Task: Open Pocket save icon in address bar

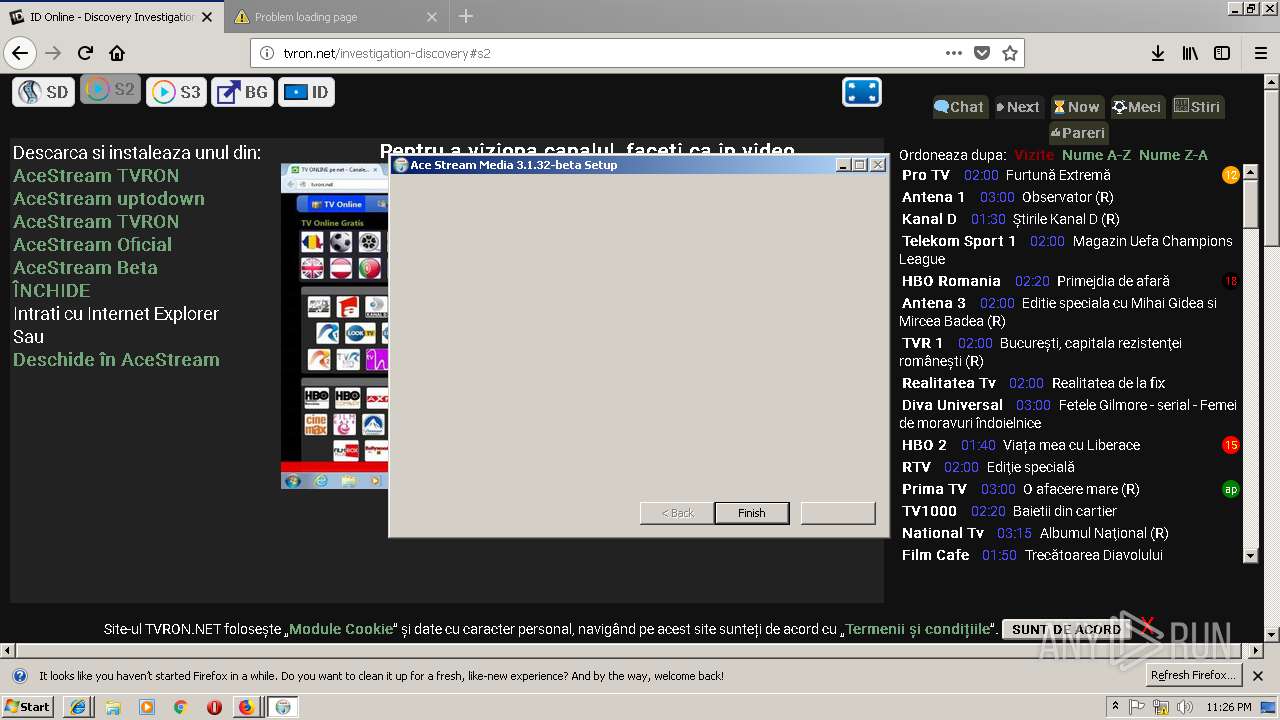Action: (x=982, y=53)
